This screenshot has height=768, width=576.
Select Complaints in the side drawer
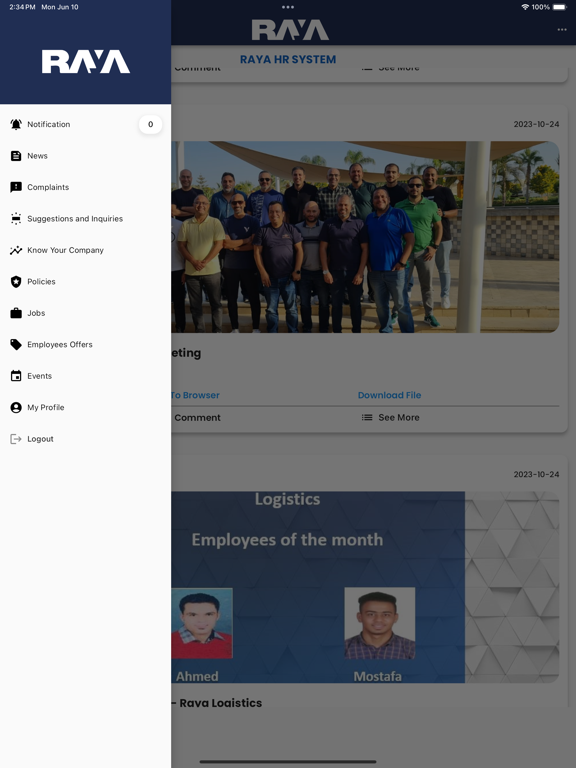tap(85, 187)
